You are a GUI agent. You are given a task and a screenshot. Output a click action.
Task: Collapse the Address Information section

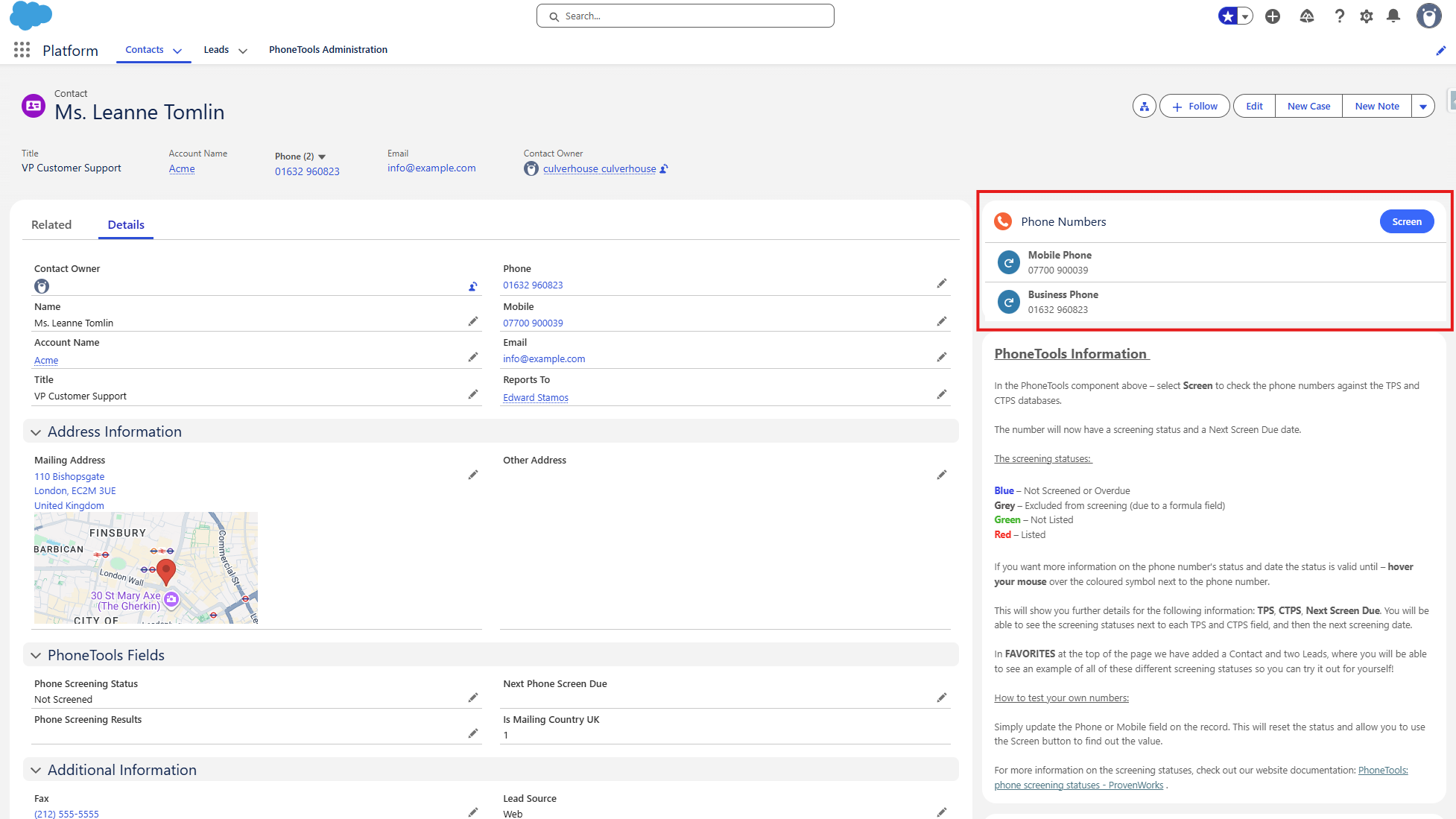click(x=36, y=432)
